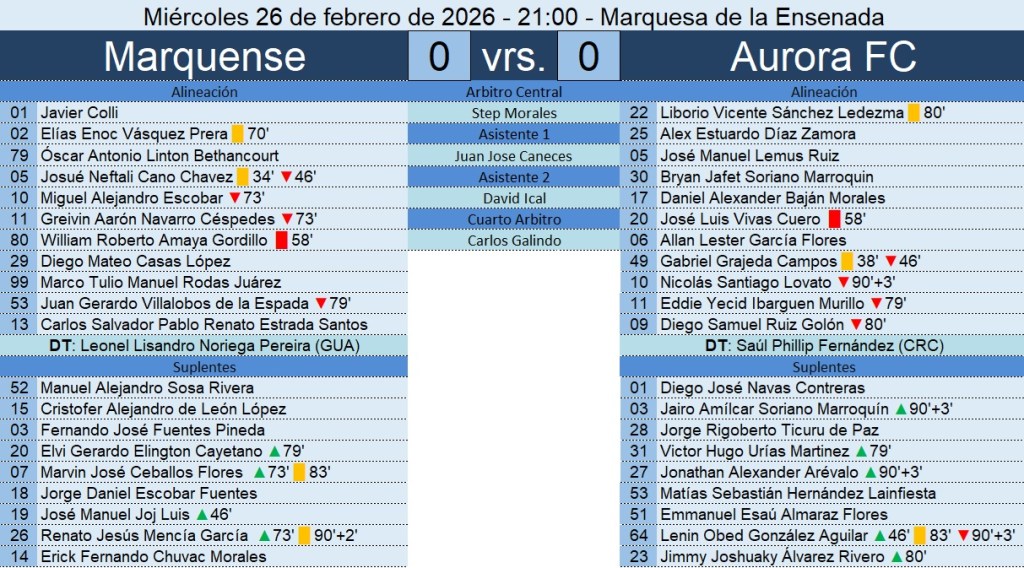The height and width of the screenshot is (568, 1024).
Task: Select the Aurora FC score box
Action: (x=588, y=57)
